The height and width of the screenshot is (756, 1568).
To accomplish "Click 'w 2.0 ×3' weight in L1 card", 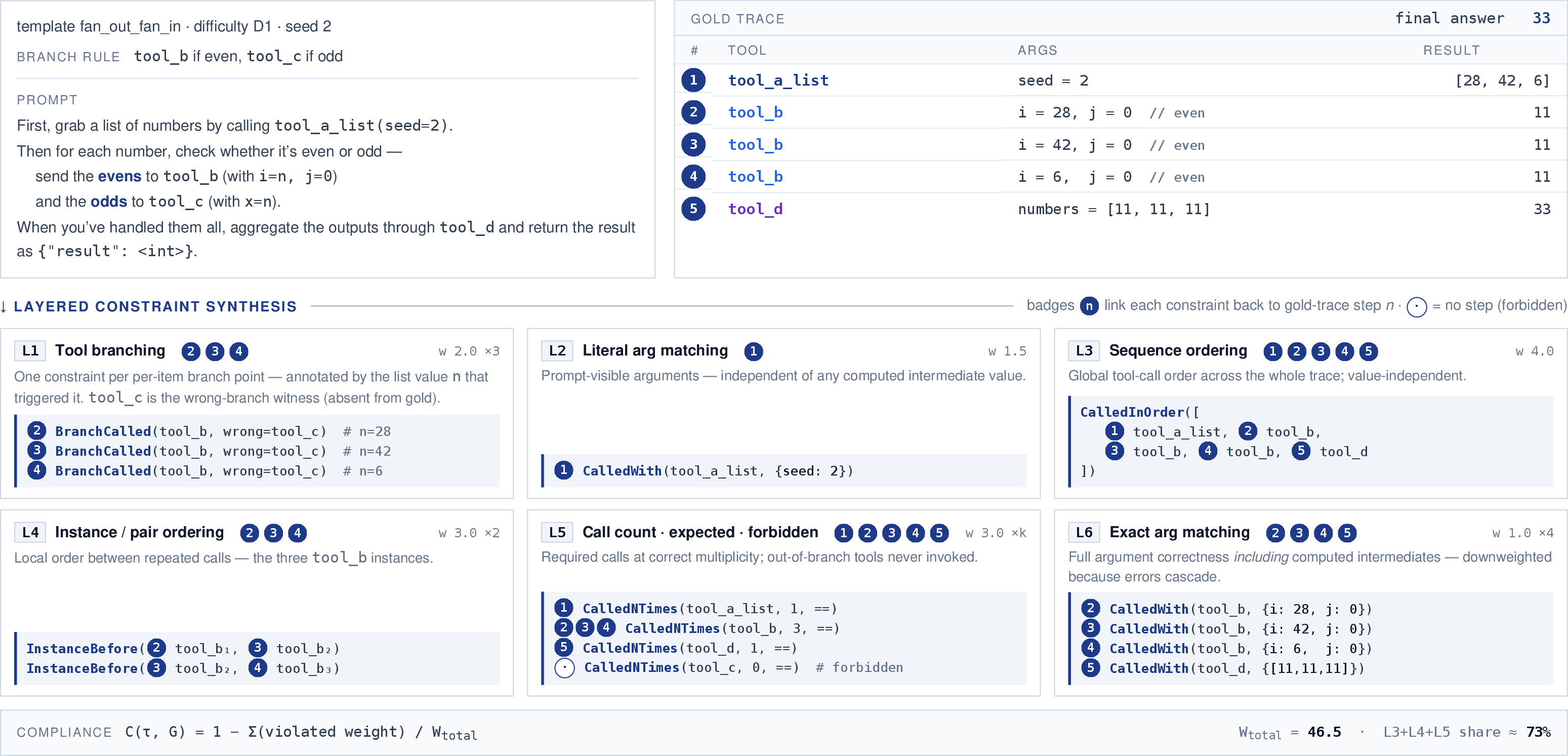I will point(469,351).
